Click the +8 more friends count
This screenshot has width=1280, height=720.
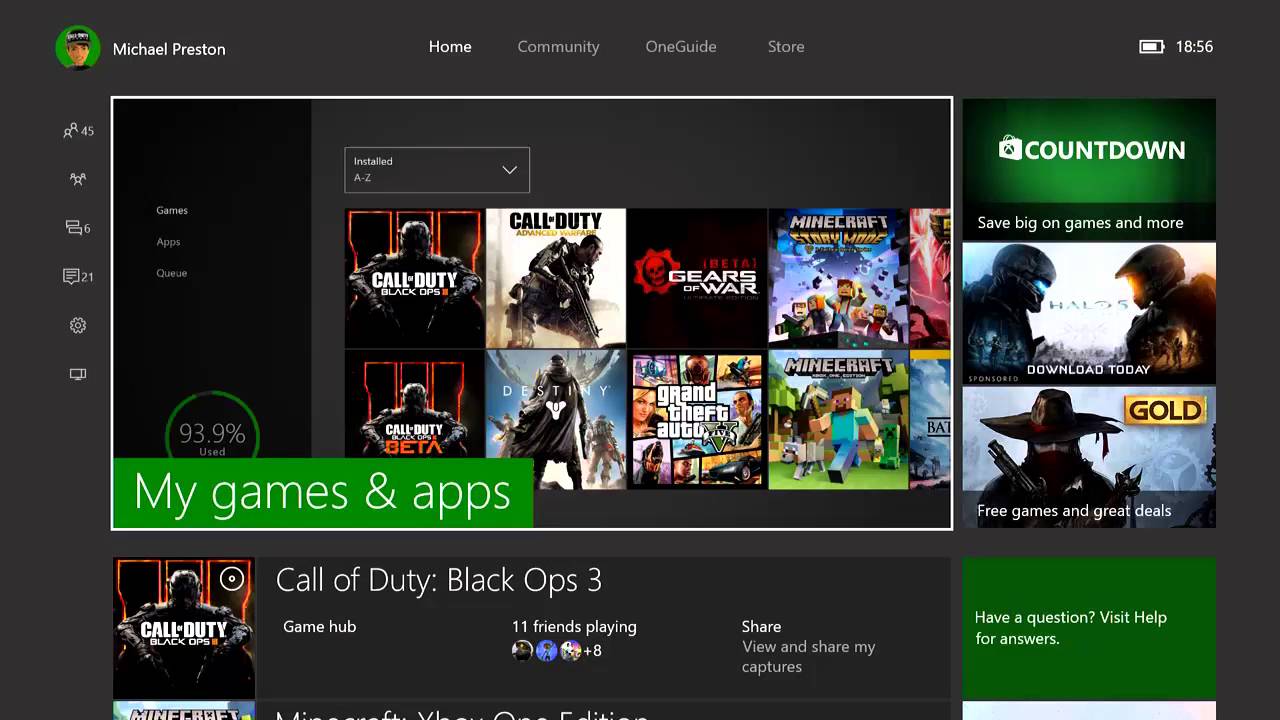593,651
